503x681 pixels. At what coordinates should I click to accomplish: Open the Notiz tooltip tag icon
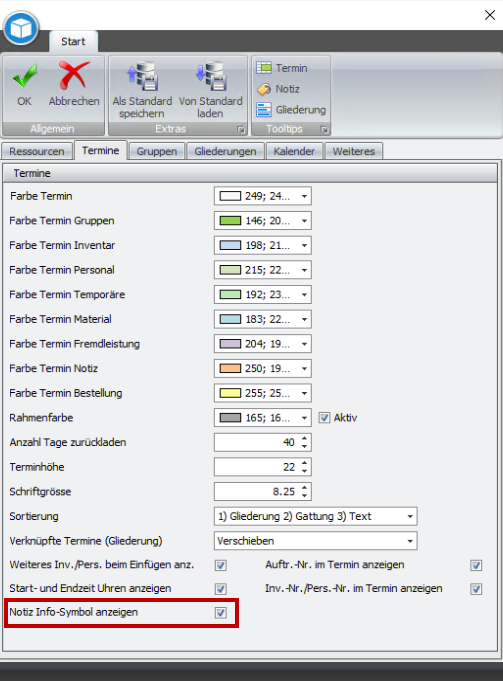pyautogui.click(x=264, y=89)
